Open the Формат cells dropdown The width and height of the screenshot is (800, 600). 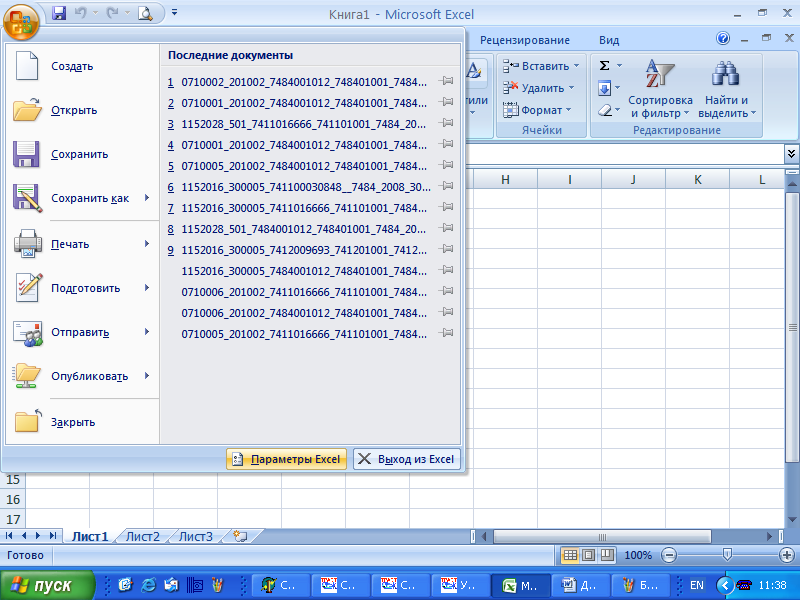point(537,110)
